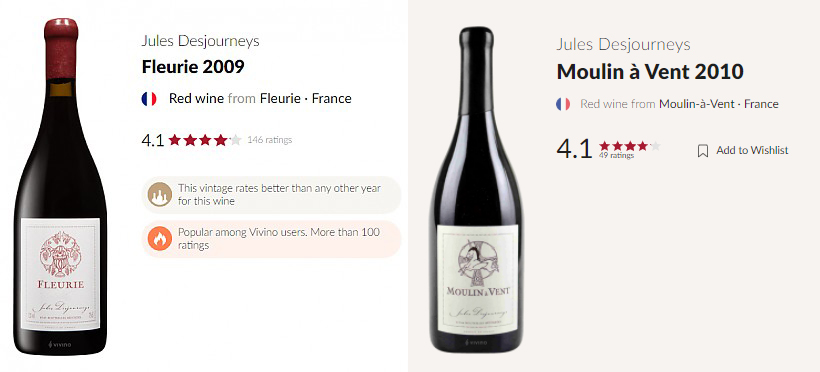Click the best-vintage bottles badge icon
Screen dimensions: 820x372
160,195
